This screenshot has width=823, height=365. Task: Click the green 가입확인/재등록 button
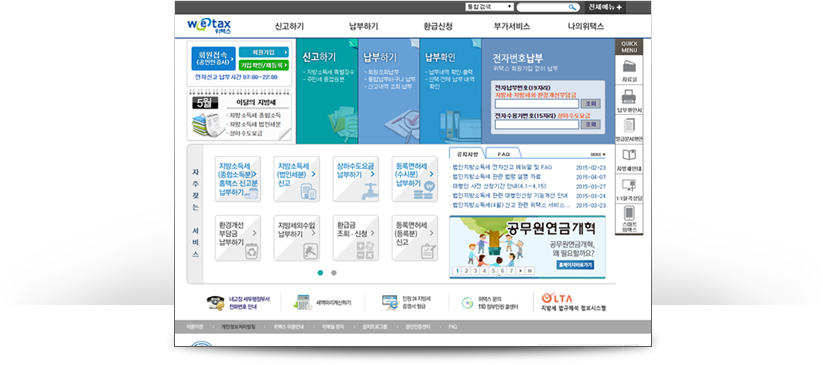[x=263, y=65]
